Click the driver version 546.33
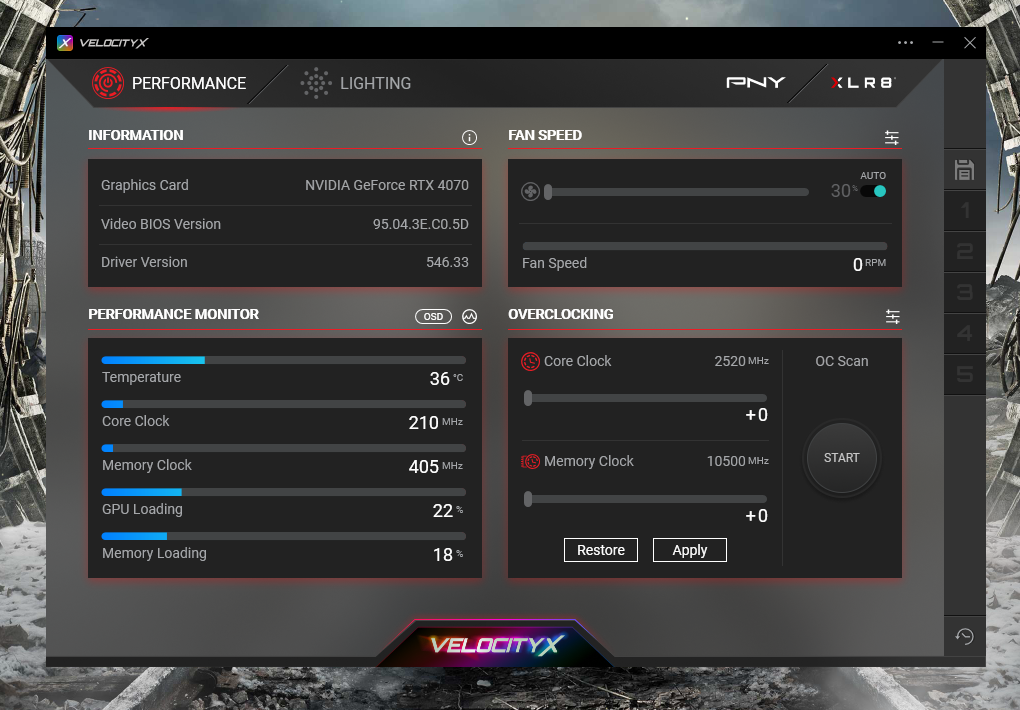1020x710 pixels. click(x=448, y=262)
